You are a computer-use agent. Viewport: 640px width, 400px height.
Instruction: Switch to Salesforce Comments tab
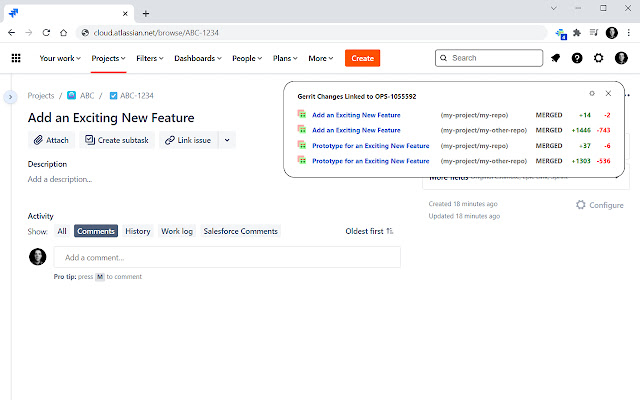click(x=240, y=231)
